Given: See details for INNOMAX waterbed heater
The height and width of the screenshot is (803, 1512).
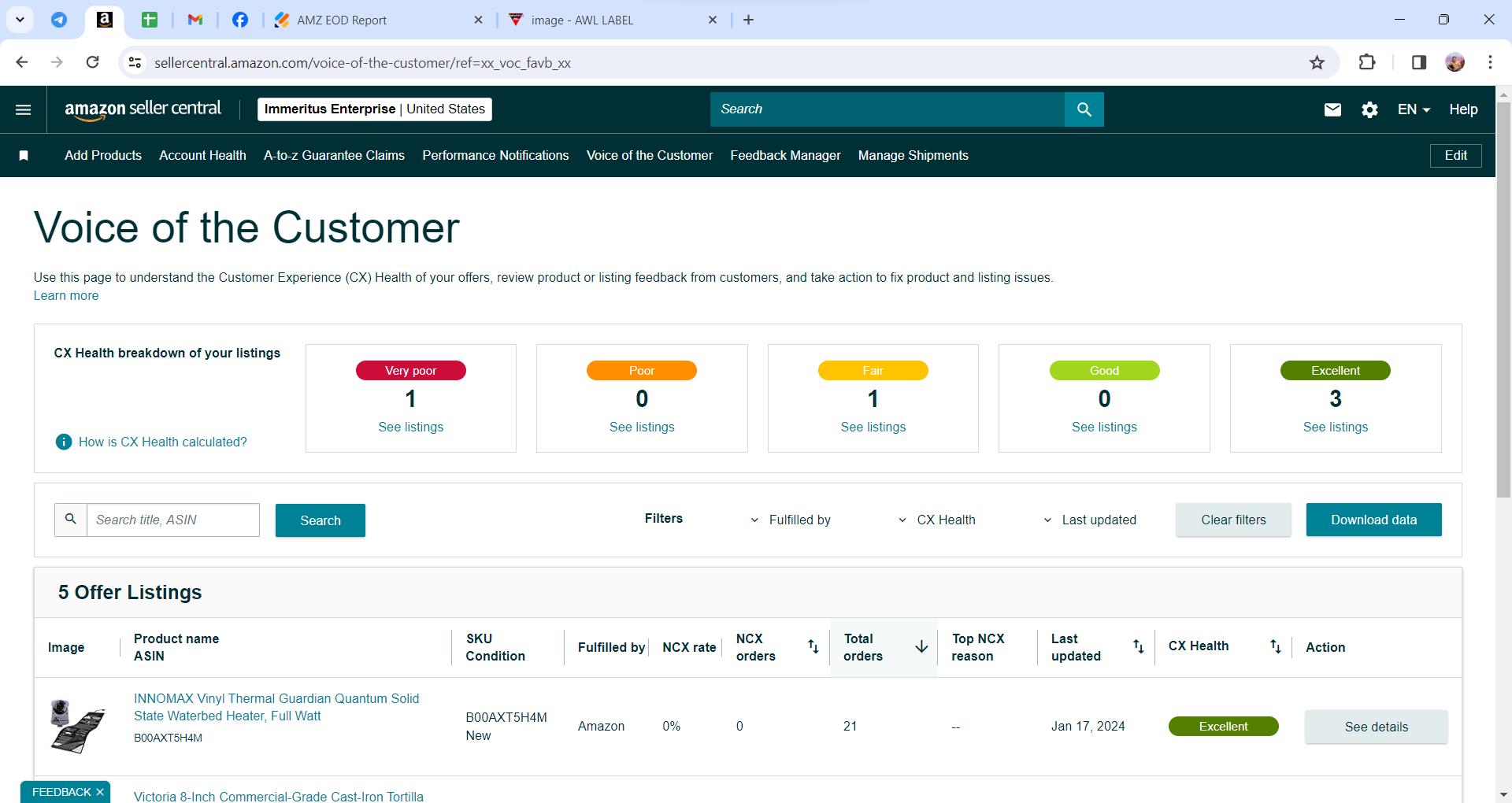Looking at the screenshot, I should pyautogui.click(x=1376, y=727).
